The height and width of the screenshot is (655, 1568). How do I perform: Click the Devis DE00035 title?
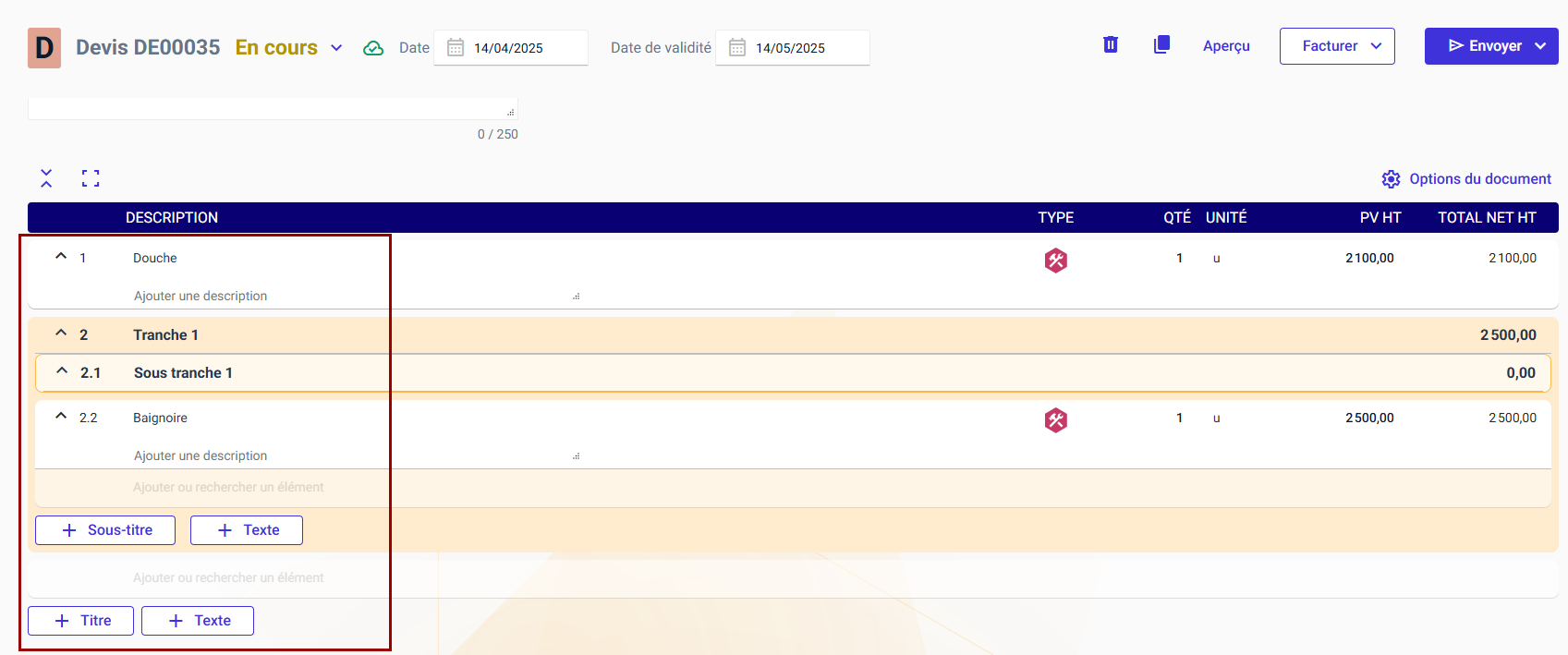pyautogui.click(x=148, y=47)
